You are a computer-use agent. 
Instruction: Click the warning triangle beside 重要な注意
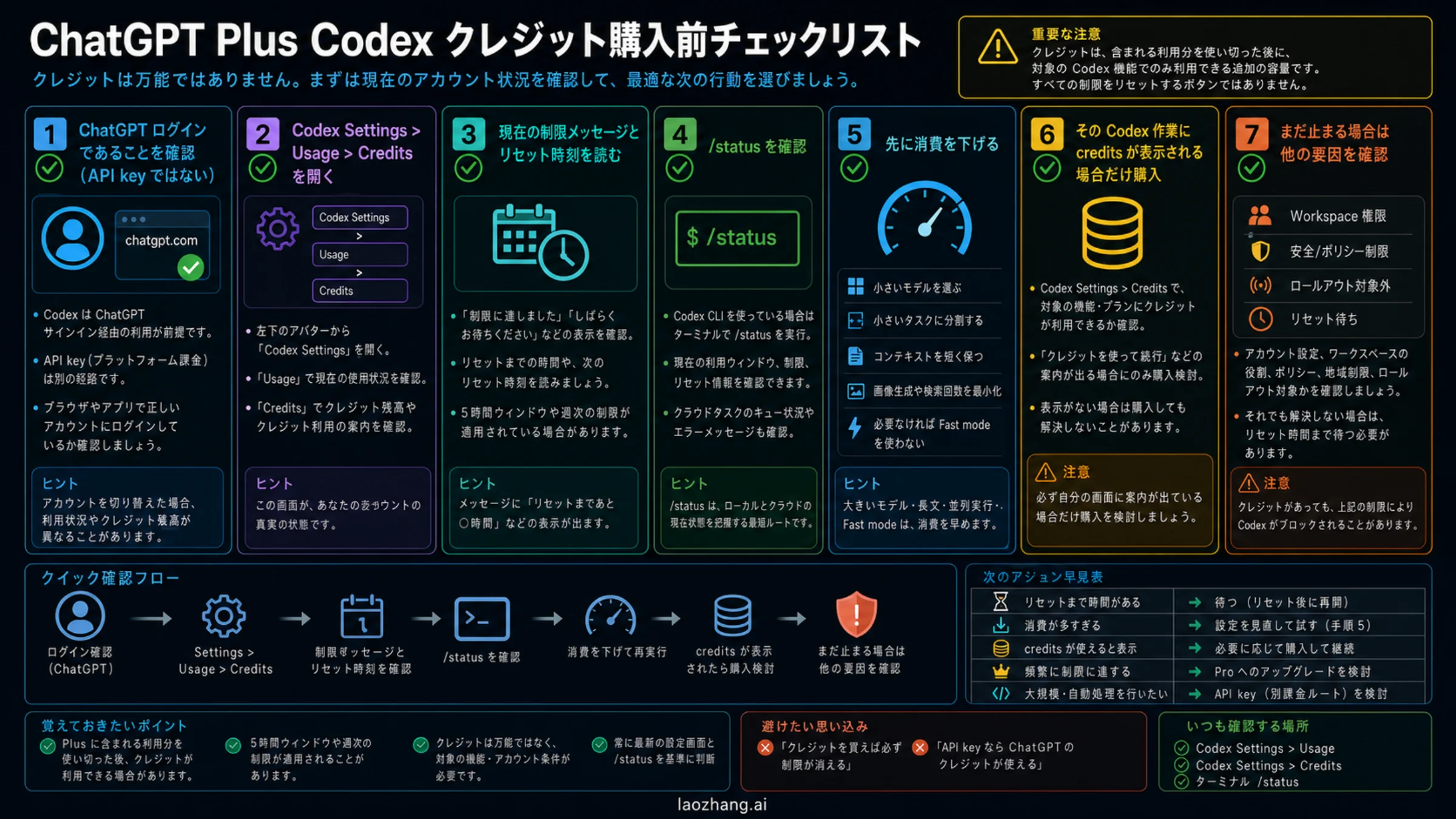[998, 47]
